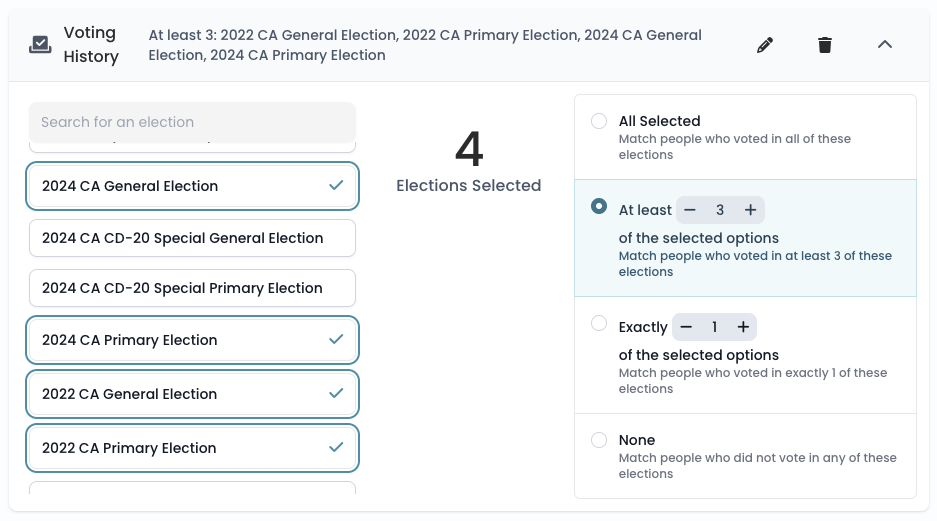Decrease the Exactly count with minus icon
This screenshot has height=521, width=937.
(686, 327)
